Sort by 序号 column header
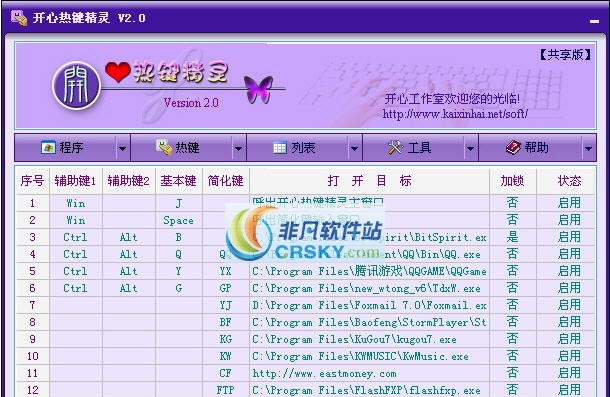610x397 pixels. pos(32,181)
